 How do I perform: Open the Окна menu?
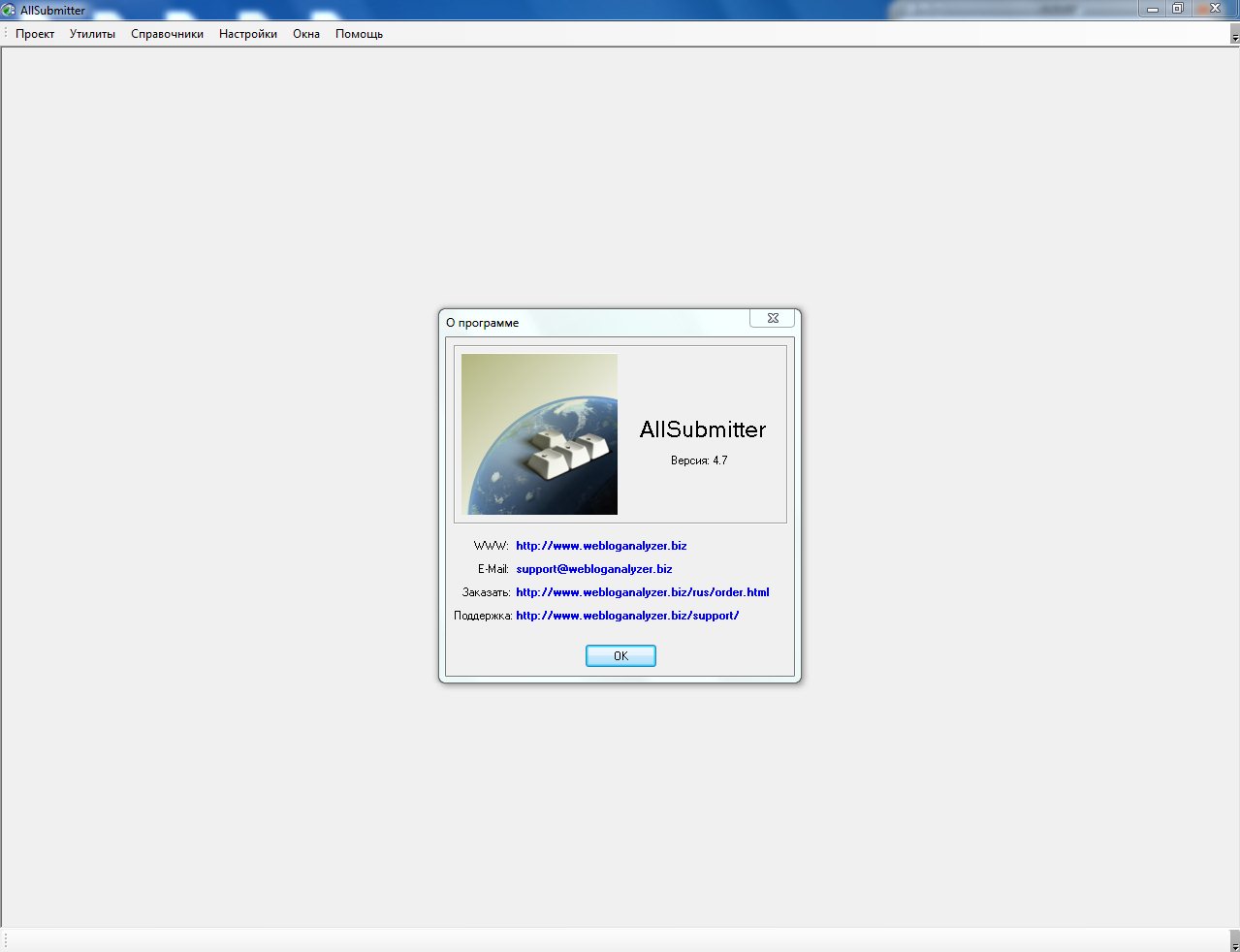(306, 34)
